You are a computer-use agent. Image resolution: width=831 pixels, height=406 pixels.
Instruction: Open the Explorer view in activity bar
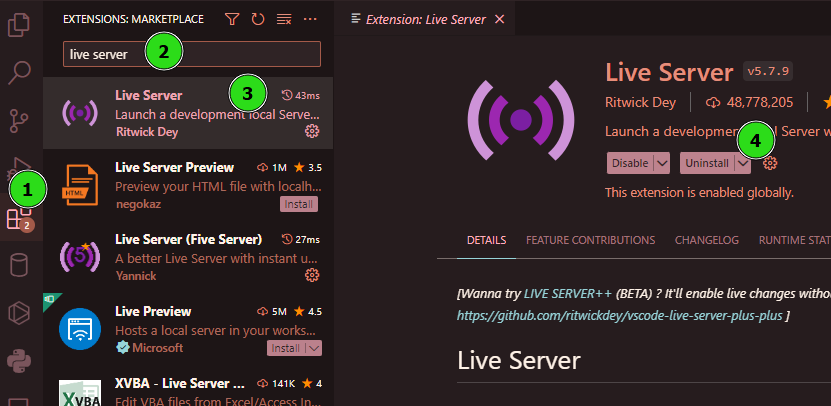pyautogui.click(x=21, y=24)
